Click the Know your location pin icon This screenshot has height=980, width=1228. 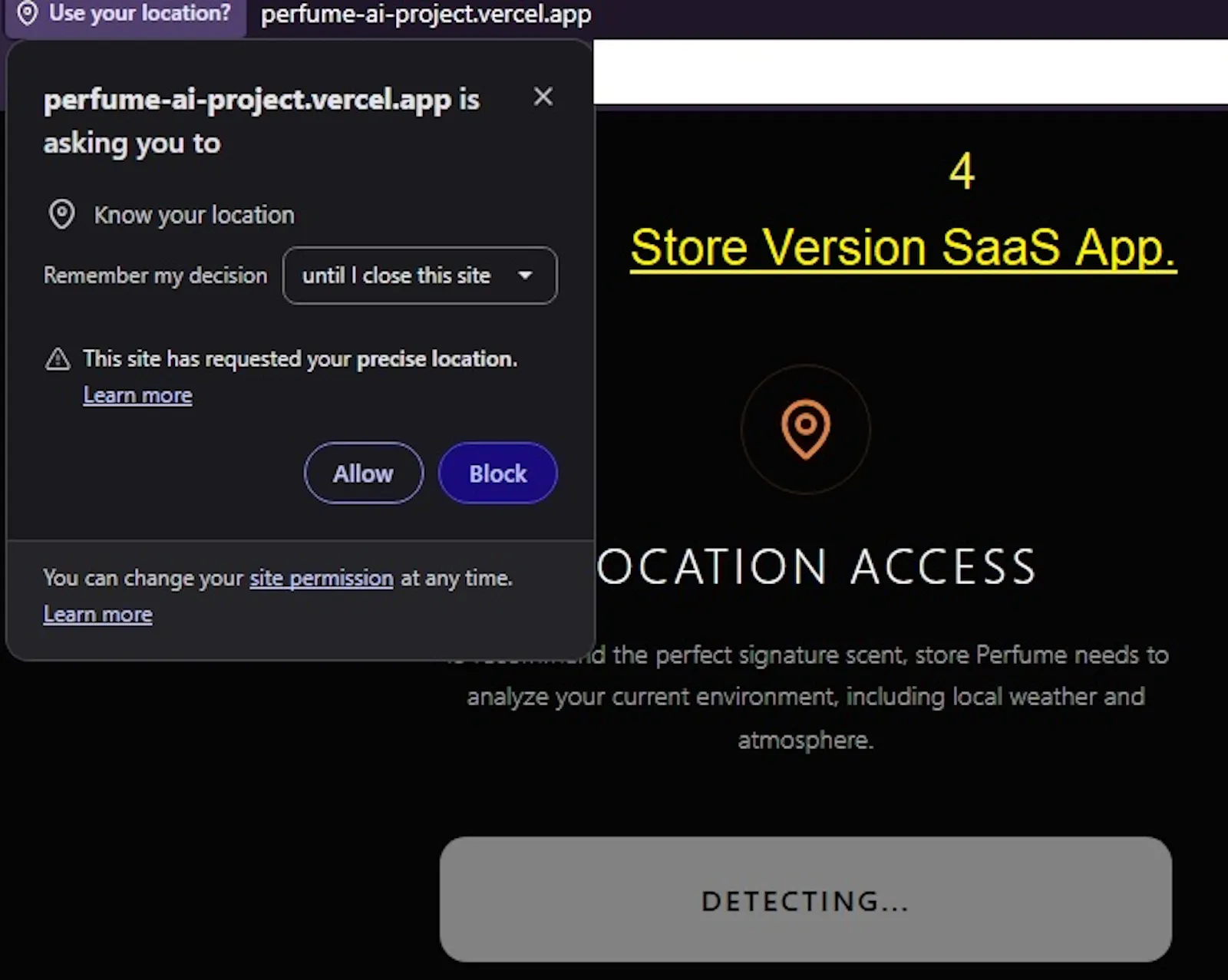[62, 215]
